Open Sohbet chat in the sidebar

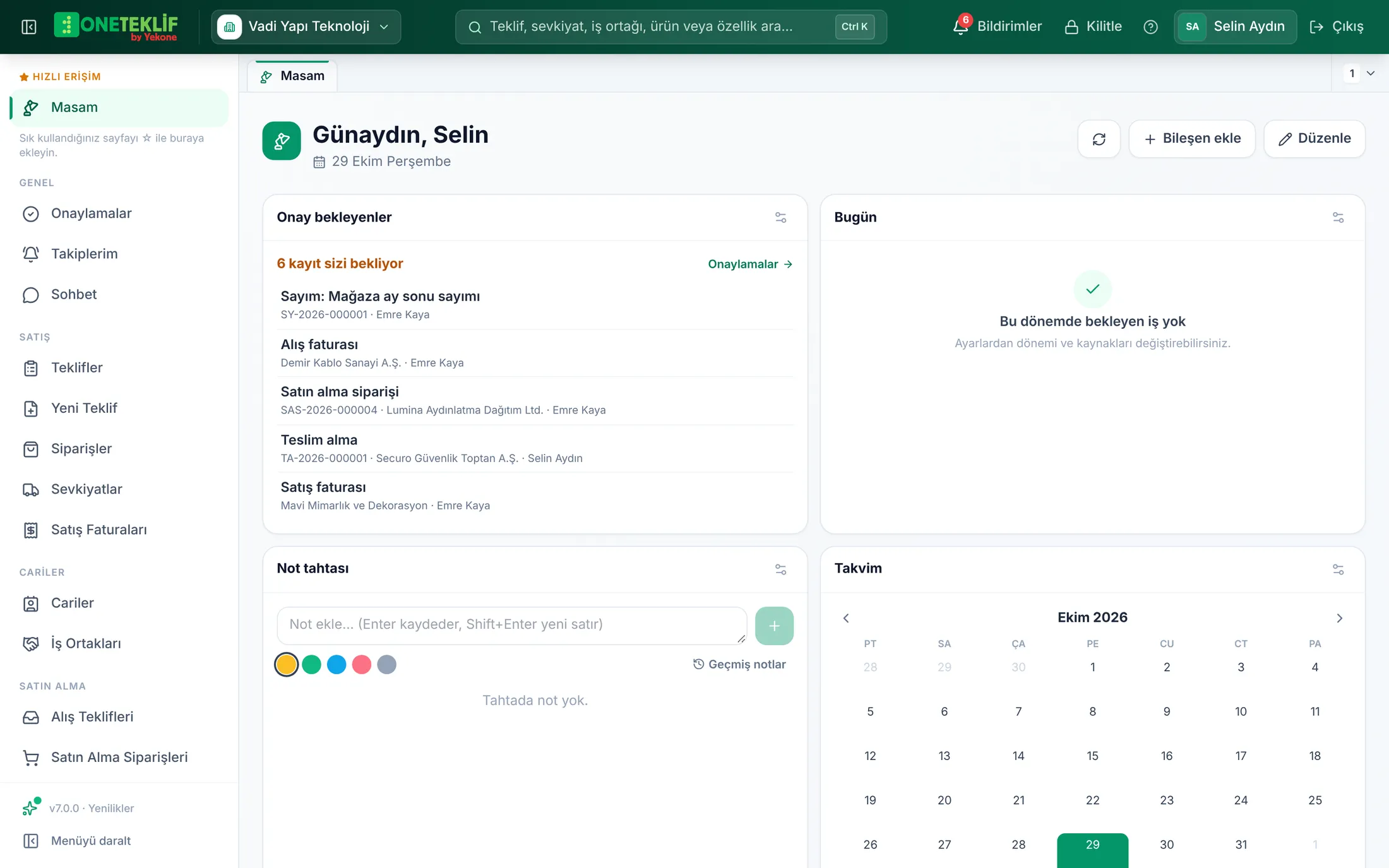pyautogui.click(x=119, y=294)
